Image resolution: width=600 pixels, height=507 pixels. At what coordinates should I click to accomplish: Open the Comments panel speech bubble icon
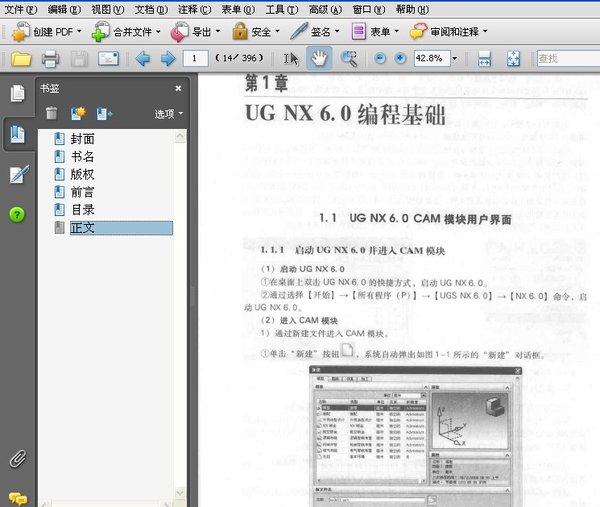pos(18,498)
